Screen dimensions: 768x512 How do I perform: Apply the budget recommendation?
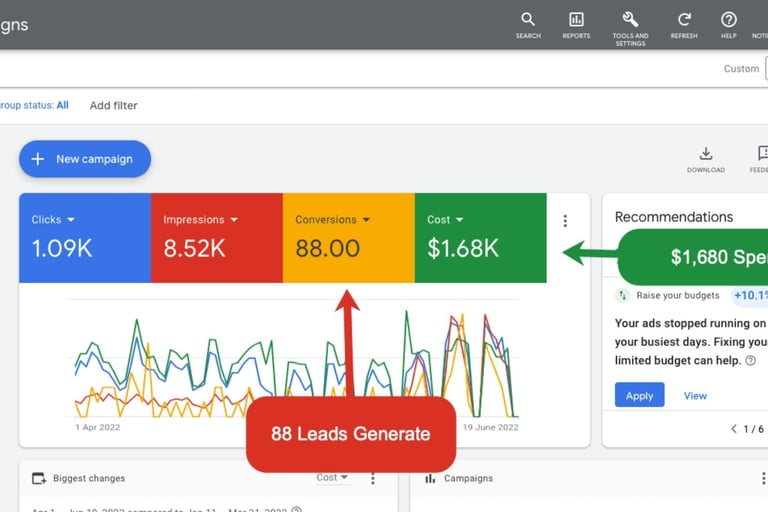pos(639,395)
